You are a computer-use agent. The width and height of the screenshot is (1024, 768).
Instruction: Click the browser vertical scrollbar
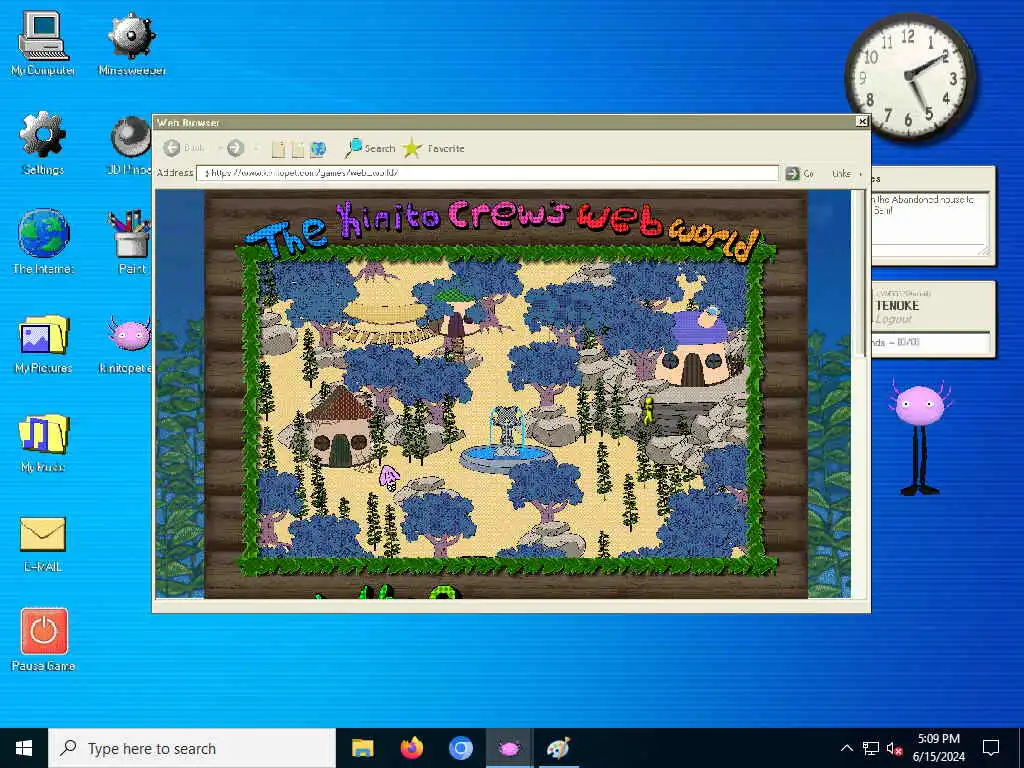click(861, 272)
